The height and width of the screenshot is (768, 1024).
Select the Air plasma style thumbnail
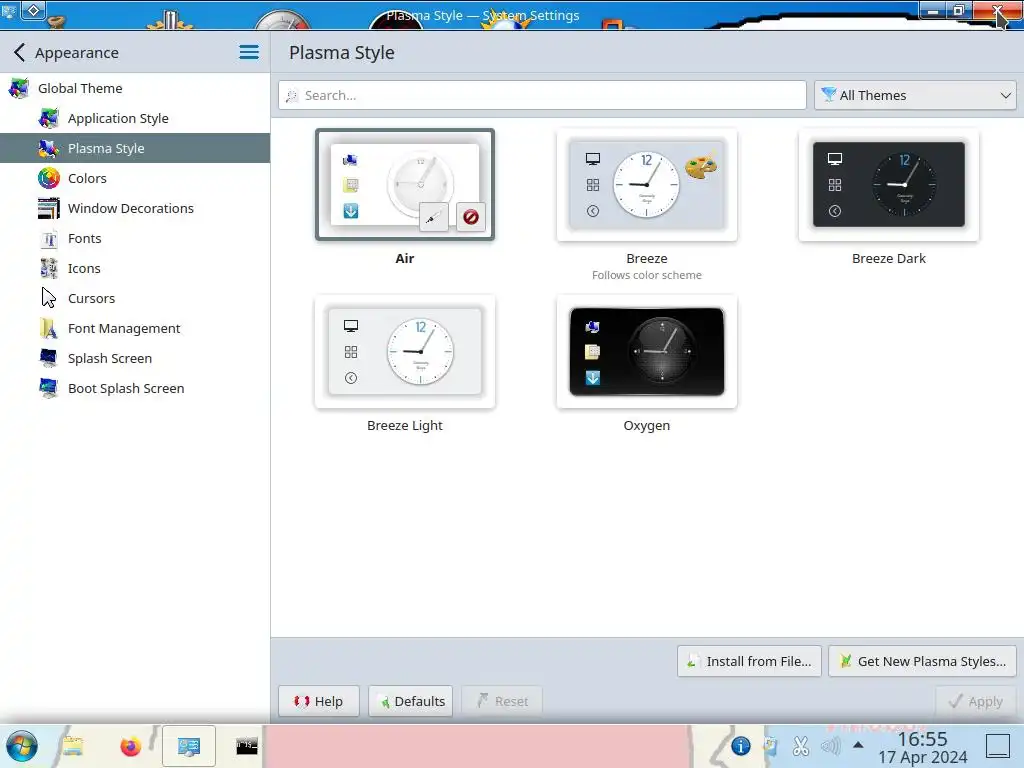[405, 185]
